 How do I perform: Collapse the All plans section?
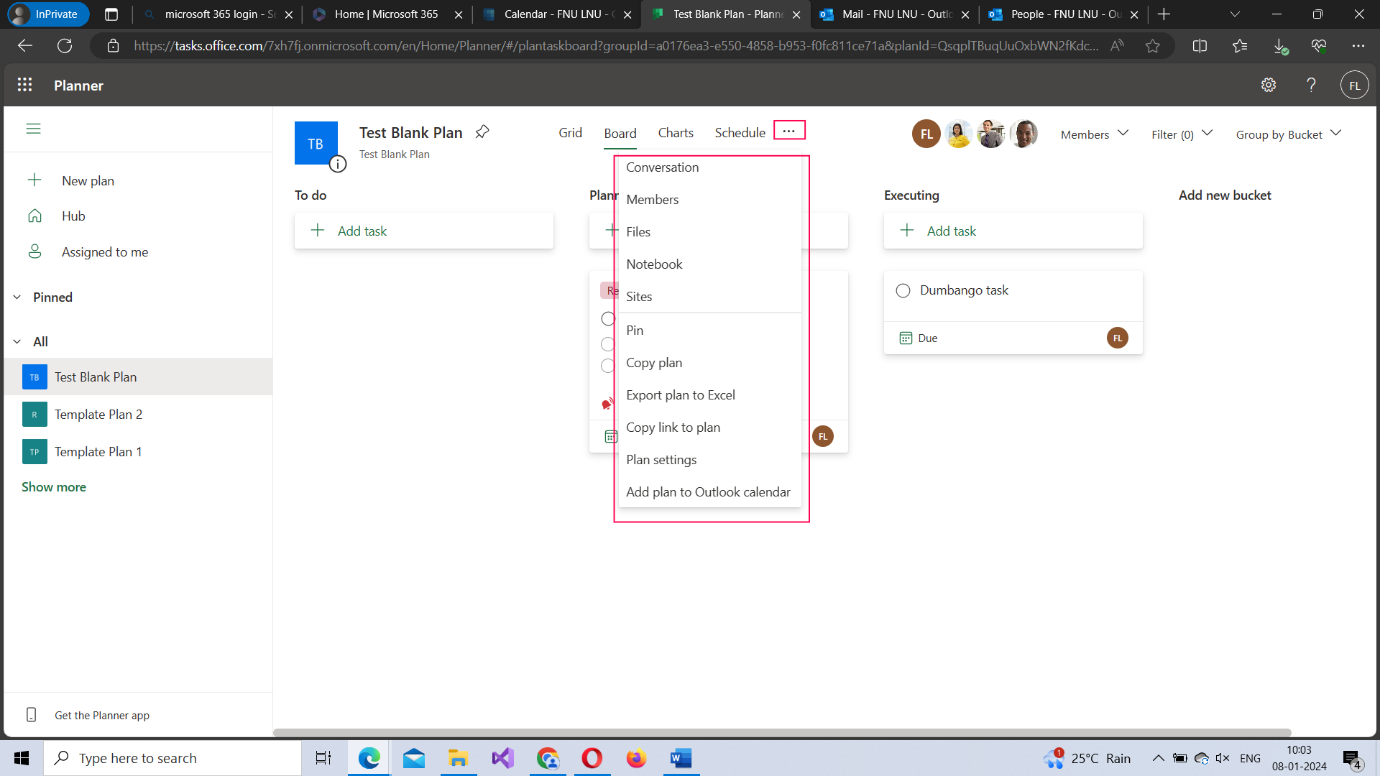[17, 341]
